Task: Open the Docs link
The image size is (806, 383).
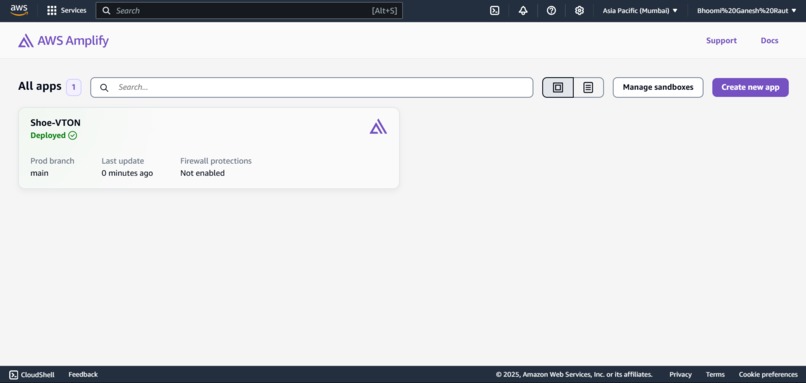Action: (770, 41)
